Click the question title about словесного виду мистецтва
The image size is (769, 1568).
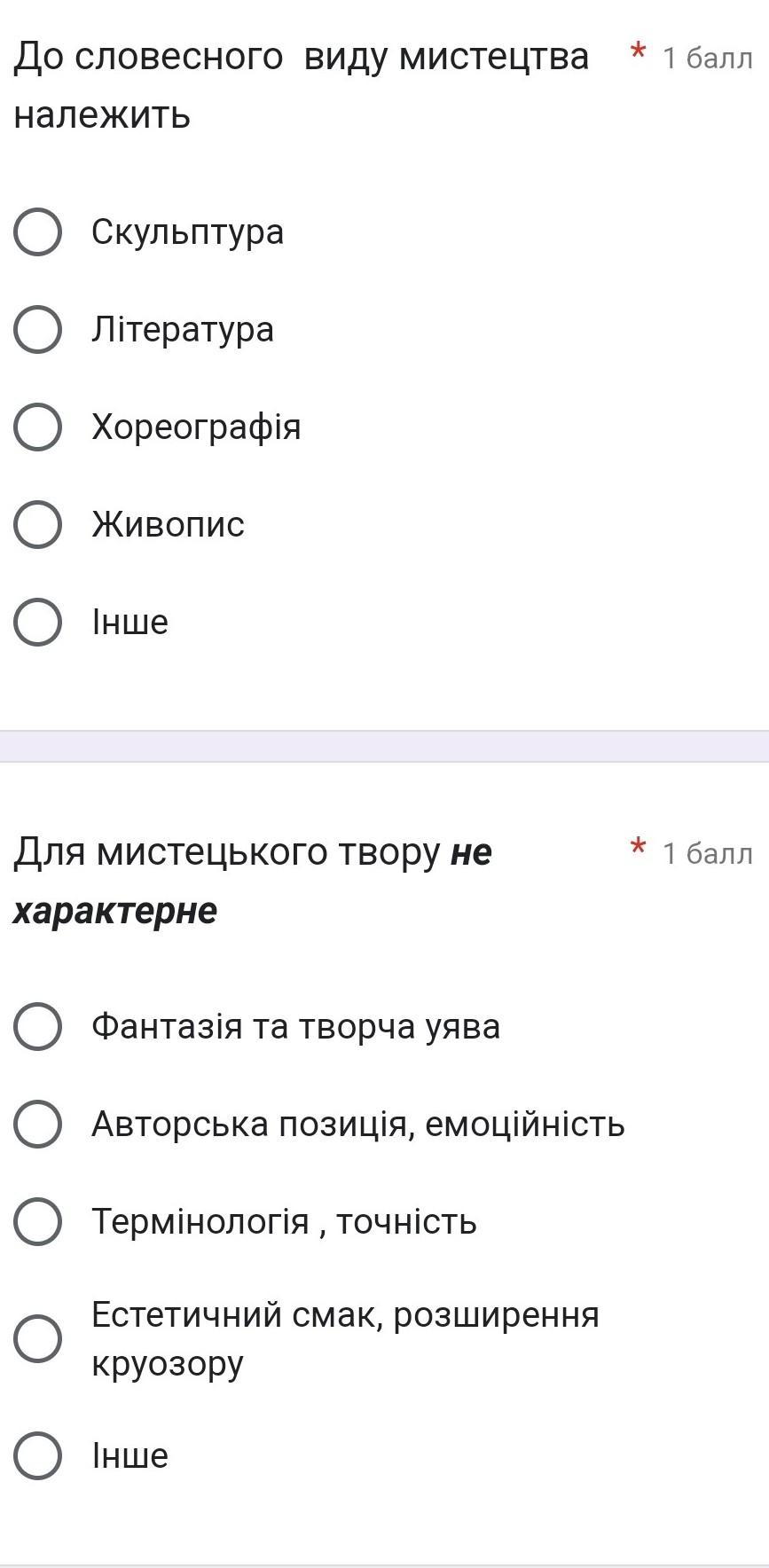pyautogui.click(x=301, y=58)
